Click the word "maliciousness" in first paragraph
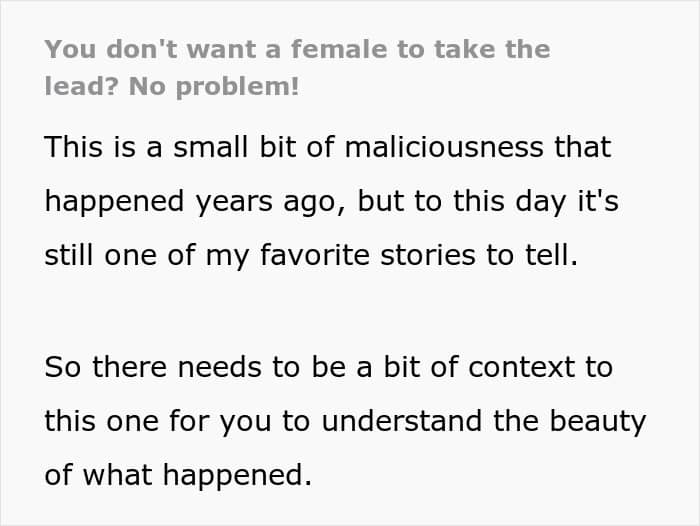 pyautogui.click(x=444, y=147)
